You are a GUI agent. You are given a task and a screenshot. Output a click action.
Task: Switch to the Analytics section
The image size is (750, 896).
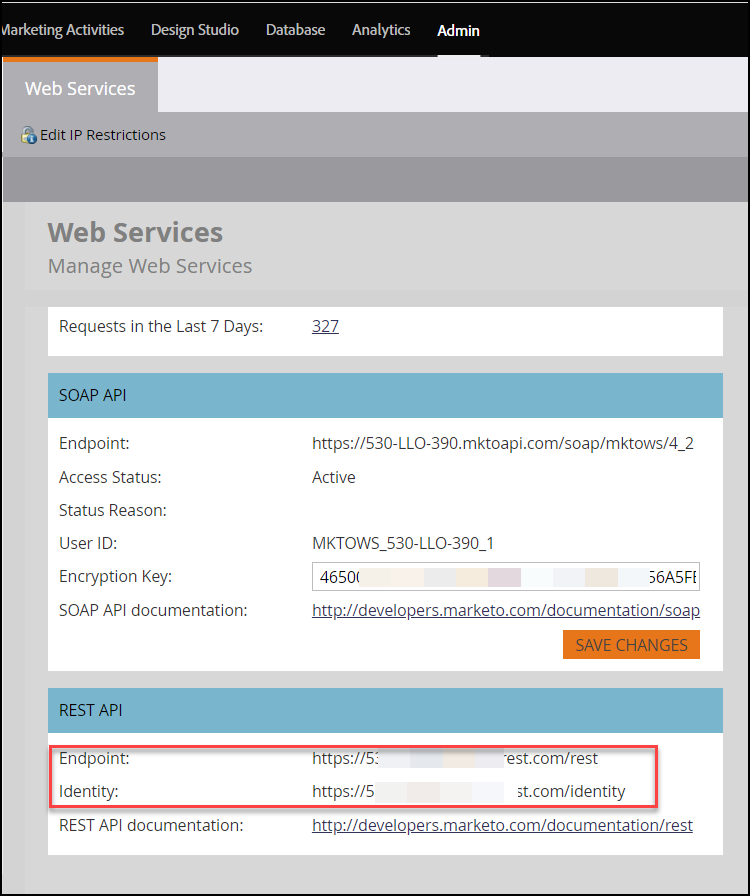[381, 30]
